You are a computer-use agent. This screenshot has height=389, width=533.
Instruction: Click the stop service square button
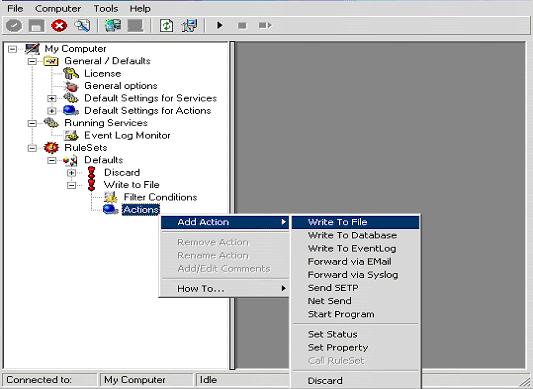tap(242, 26)
